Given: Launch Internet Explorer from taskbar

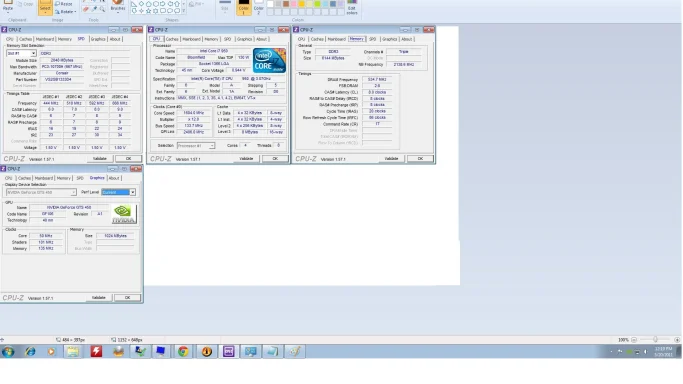Looking at the screenshot, I should click(x=30, y=351).
